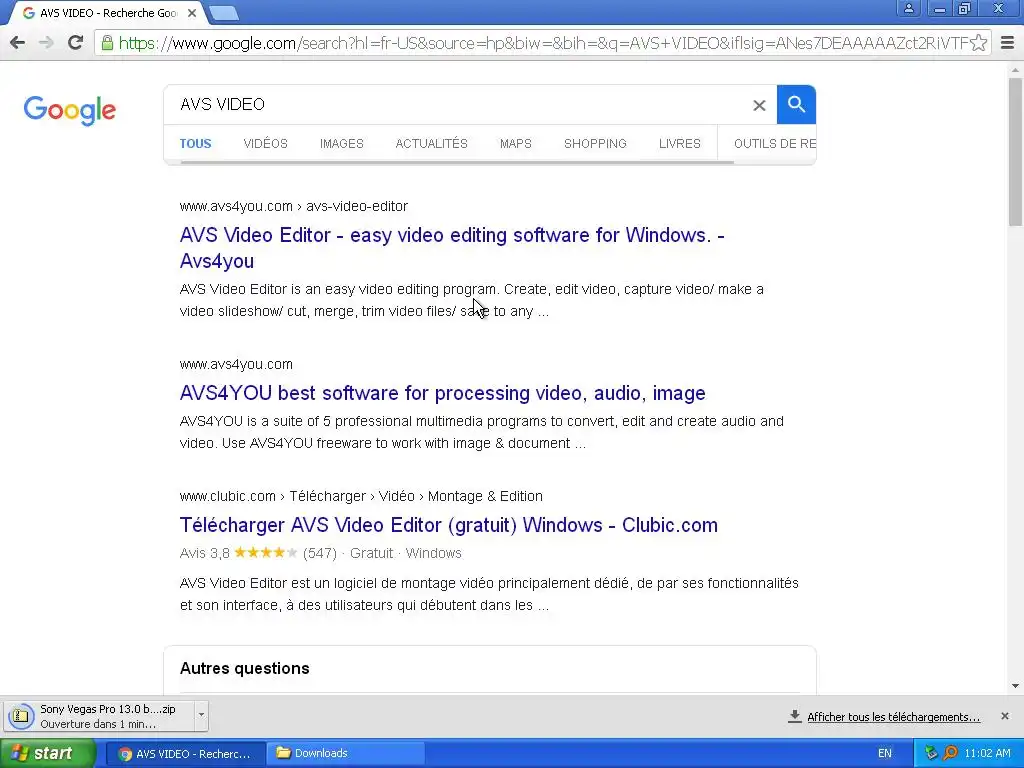Open Afficher tous les téléchargements link
The image size is (1024, 768).
coord(893,717)
